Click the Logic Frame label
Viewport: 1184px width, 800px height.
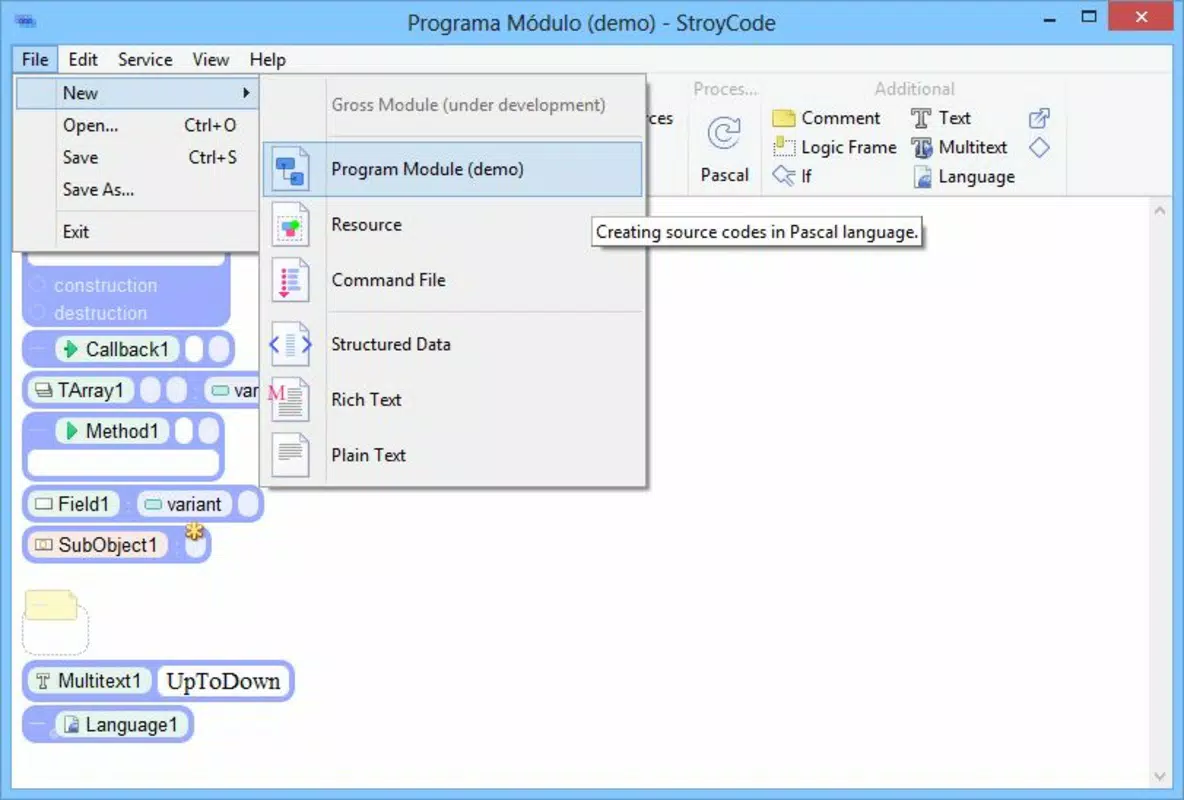point(849,147)
